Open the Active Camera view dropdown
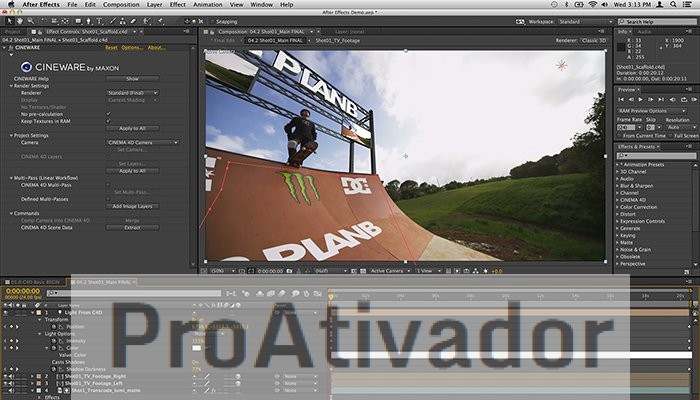This screenshot has width=700, height=400. 389,271
